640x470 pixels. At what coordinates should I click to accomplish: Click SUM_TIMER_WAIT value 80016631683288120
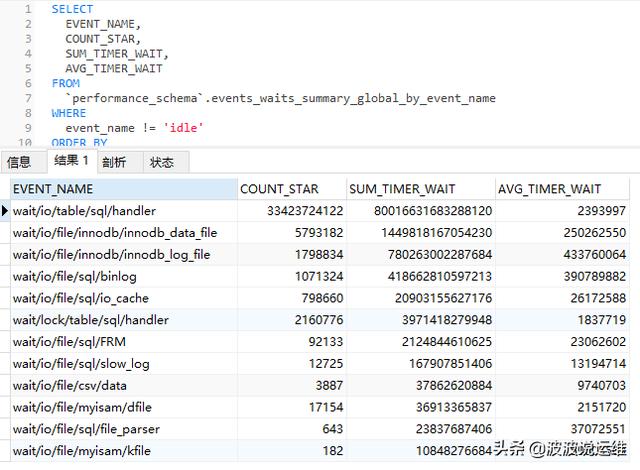pyautogui.click(x=433, y=211)
